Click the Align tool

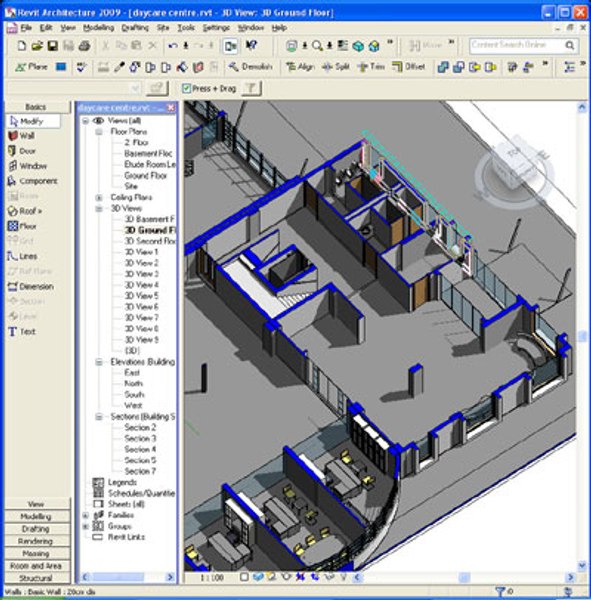coord(300,67)
